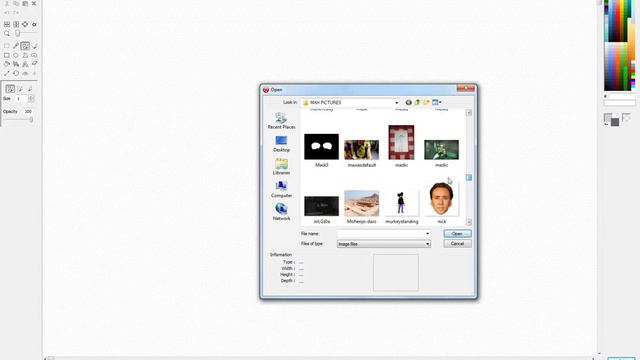Select the Mohenjo-daro image thumbnail
The image size is (640, 360).
coord(361,203)
